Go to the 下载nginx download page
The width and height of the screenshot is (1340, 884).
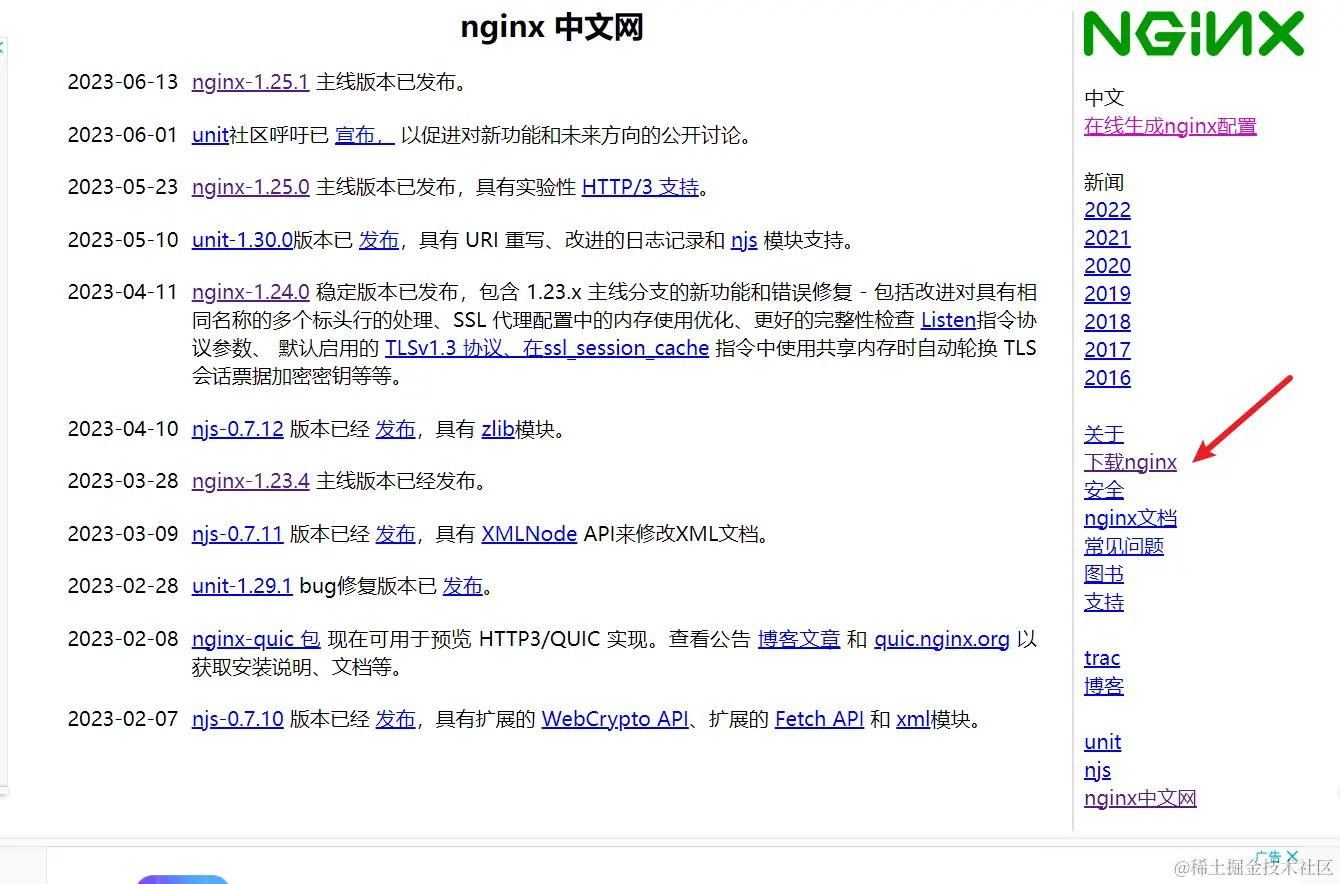(x=1130, y=462)
